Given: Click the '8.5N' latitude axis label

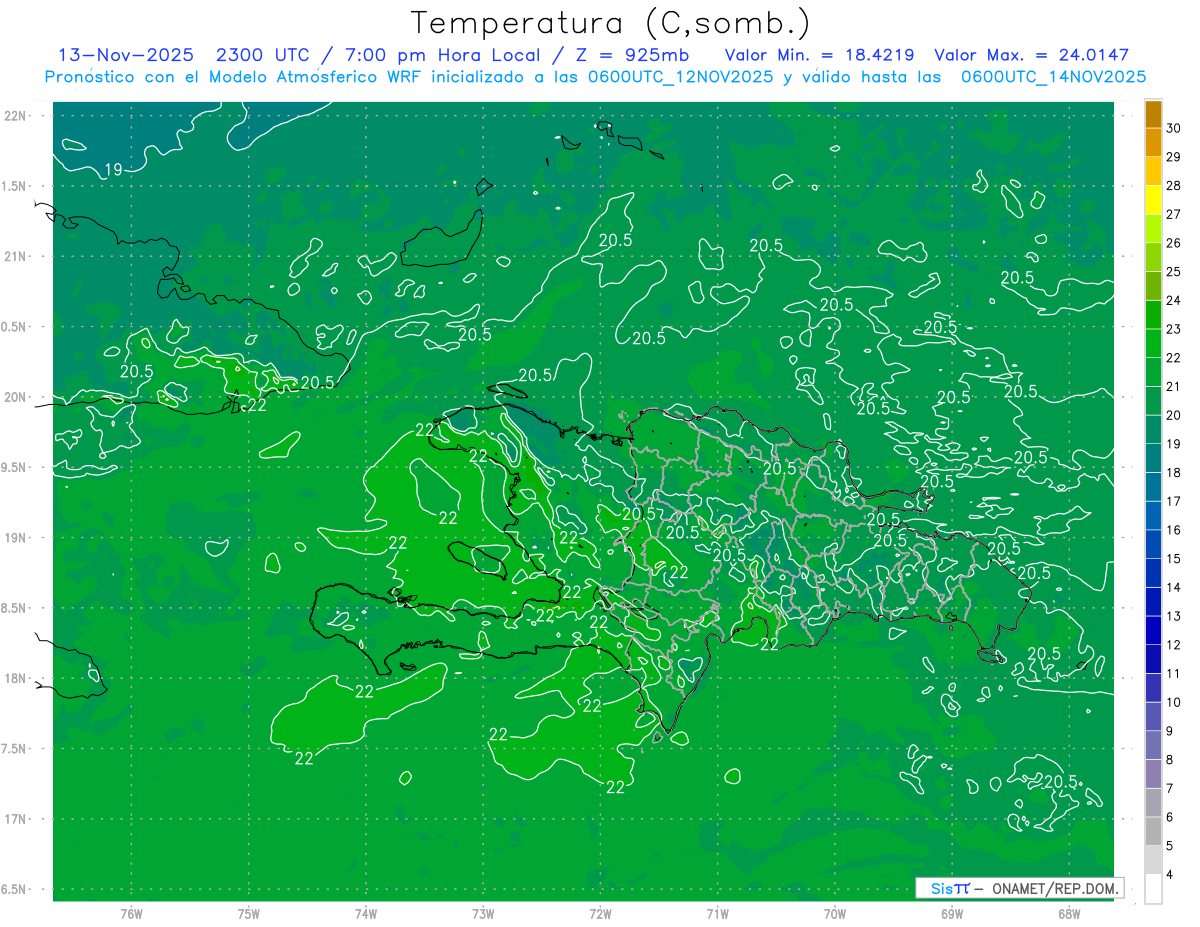Looking at the screenshot, I should (14, 608).
